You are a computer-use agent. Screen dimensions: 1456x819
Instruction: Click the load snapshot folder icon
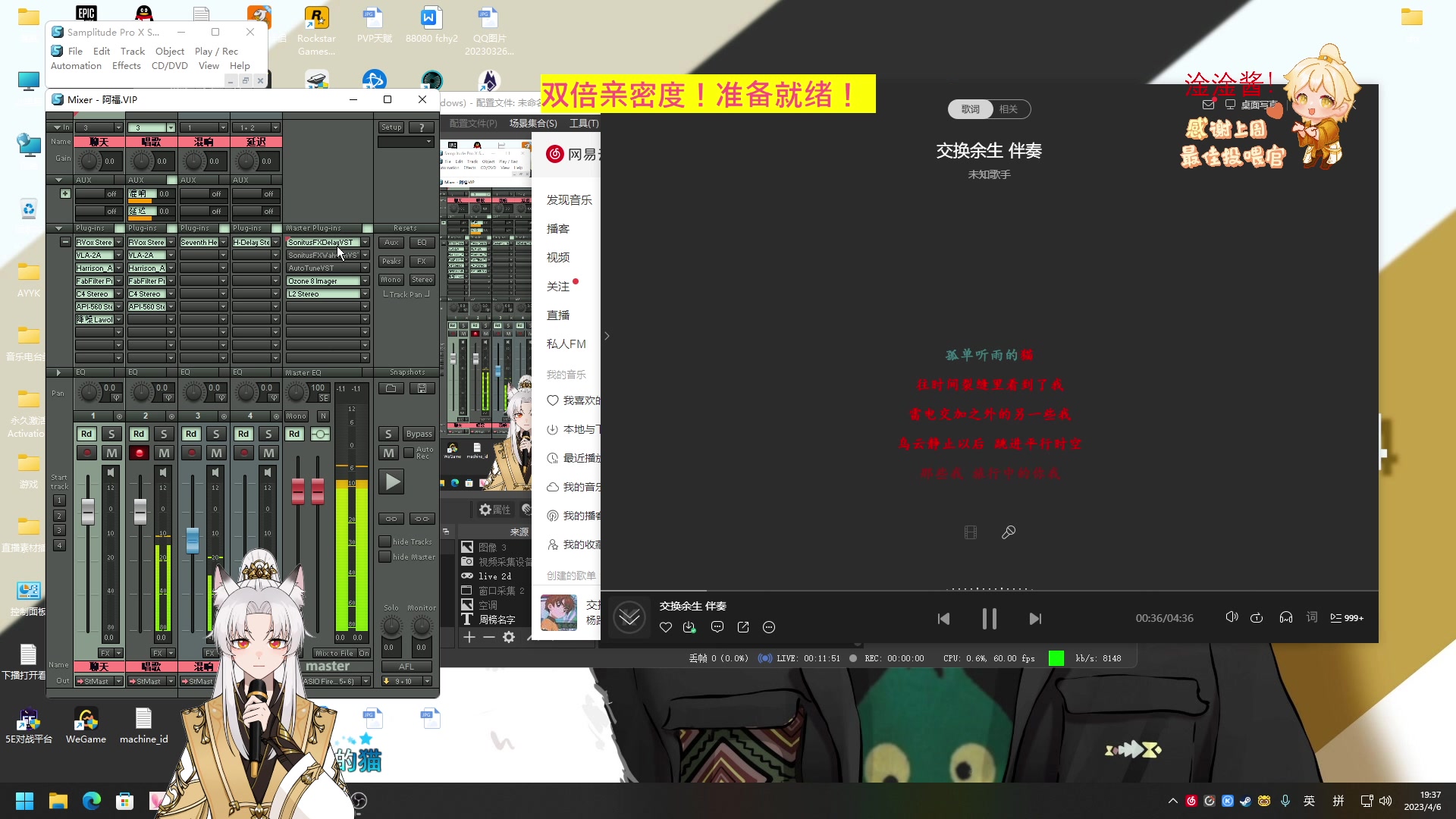[391, 388]
